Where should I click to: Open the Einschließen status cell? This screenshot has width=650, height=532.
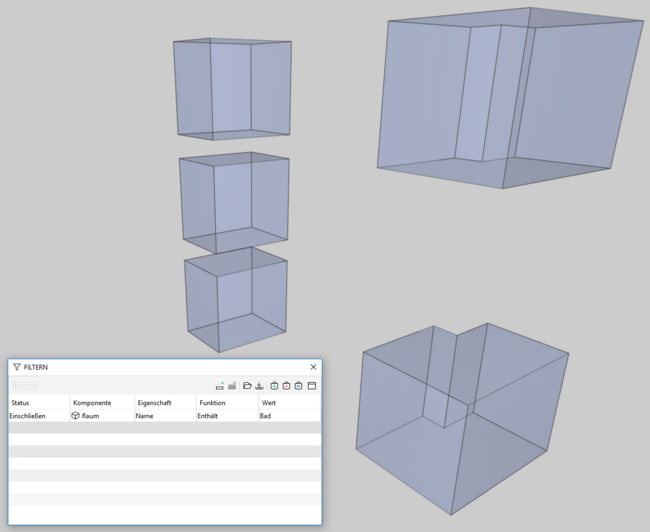coord(39,416)
